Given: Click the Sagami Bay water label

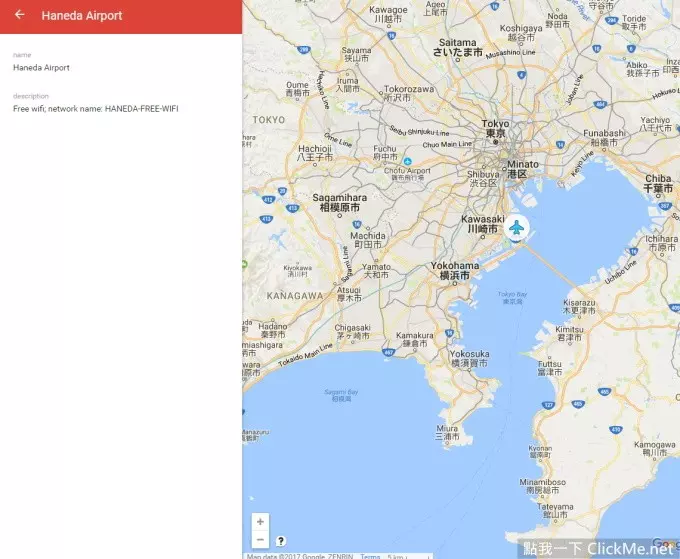Looking at the screenshot, I should pyautogui.click(x=341, y=395).
